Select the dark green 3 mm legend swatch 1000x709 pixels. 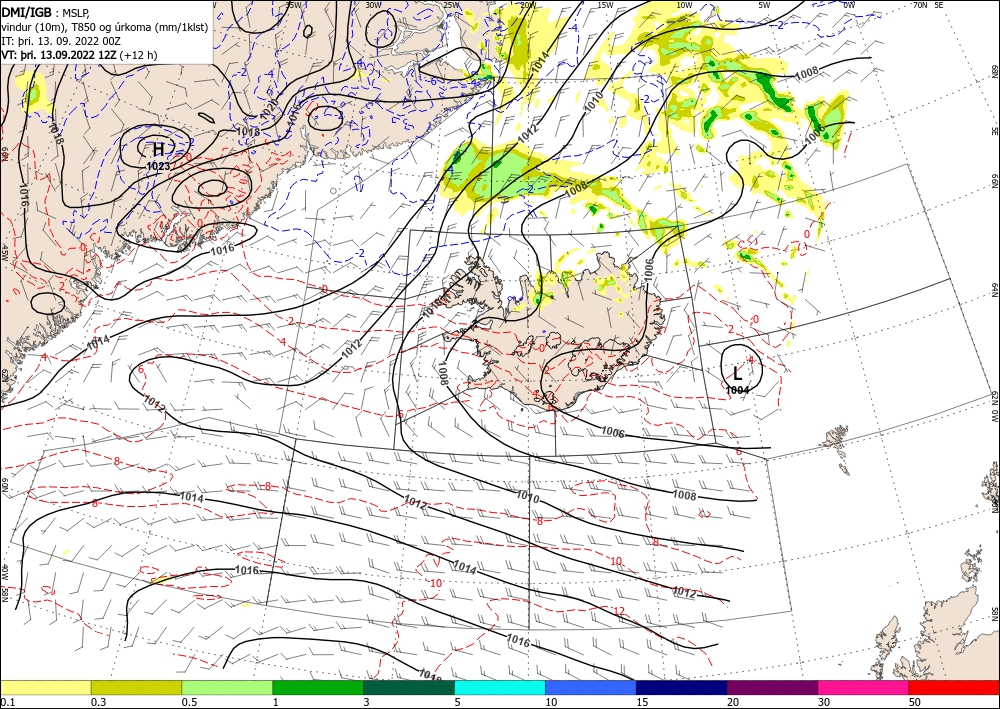(409, 687)
